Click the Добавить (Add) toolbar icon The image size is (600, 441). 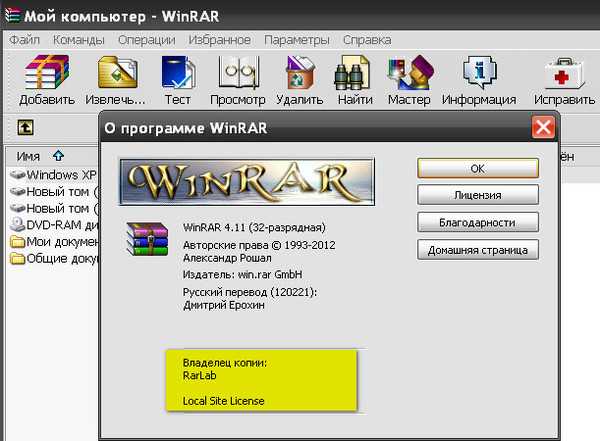click(47, 72)
